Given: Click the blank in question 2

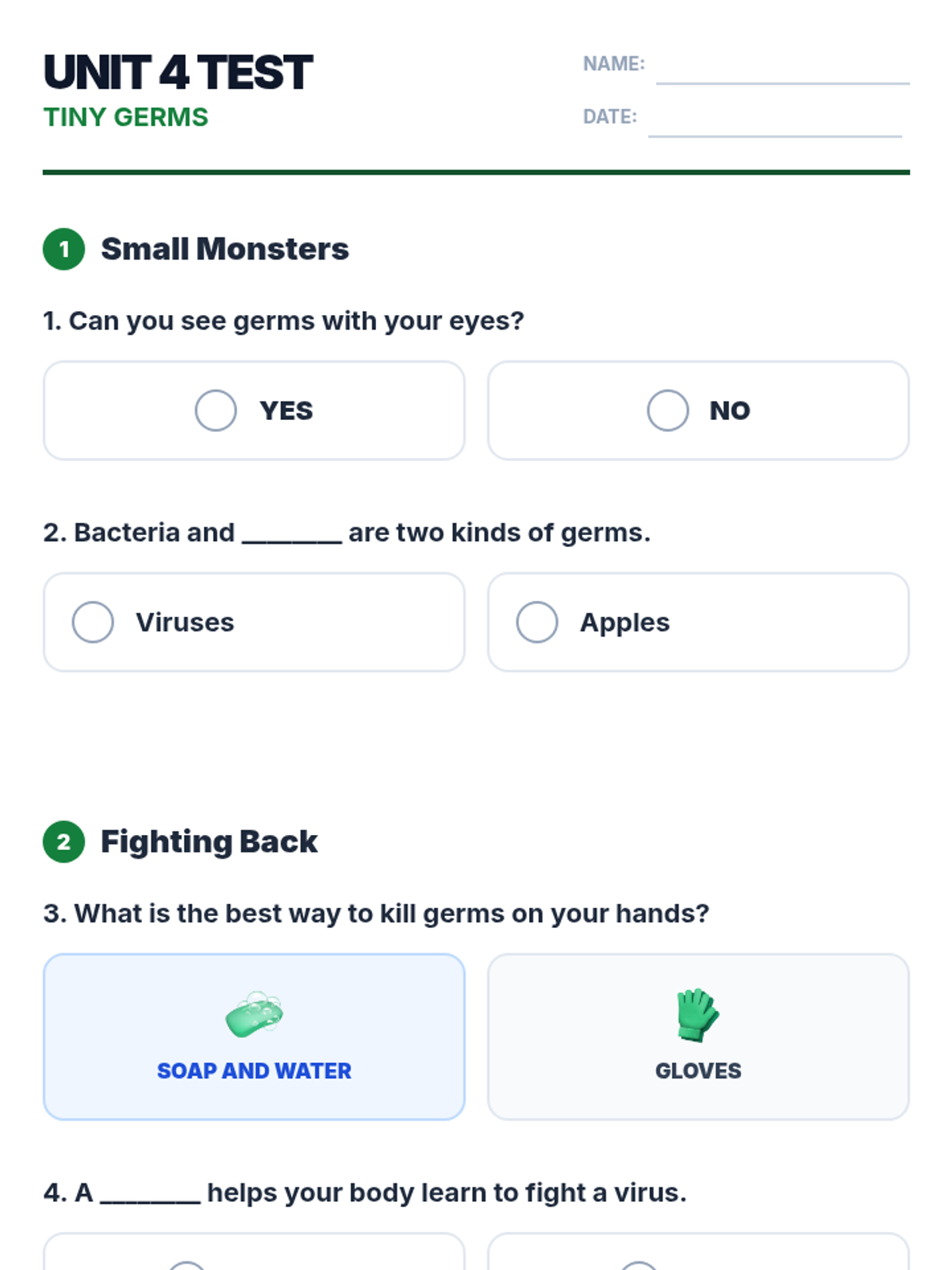Looking at the screenshot, I should click(291, 535).
